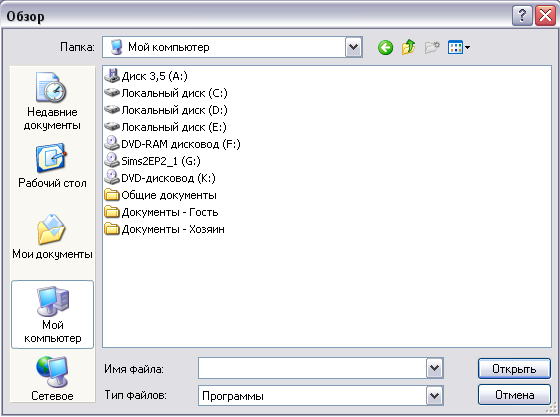Expand the Имя файла dropdown arrow
The image size is (560, 417).
click(435, 368)
